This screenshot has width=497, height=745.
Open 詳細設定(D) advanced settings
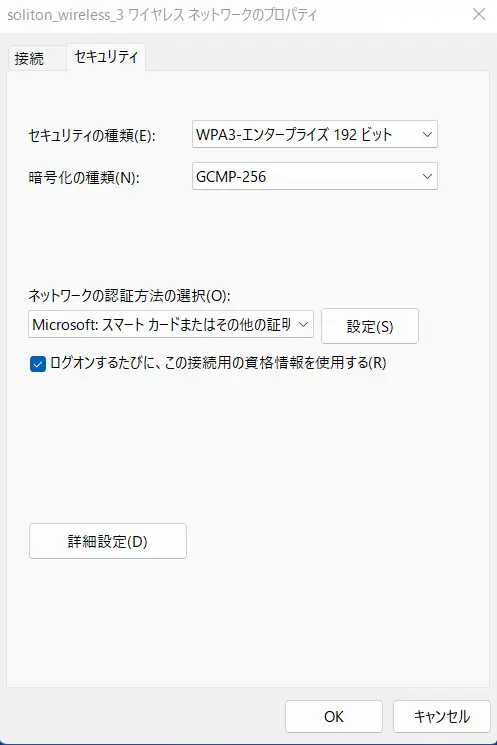pyautogui.click(x=108, y=541)
